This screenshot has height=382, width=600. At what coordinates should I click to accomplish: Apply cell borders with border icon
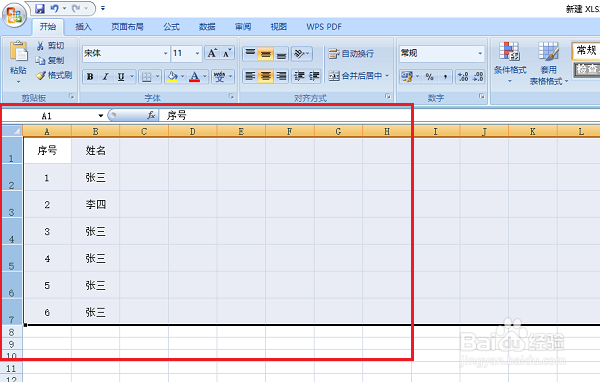point(147,77)
